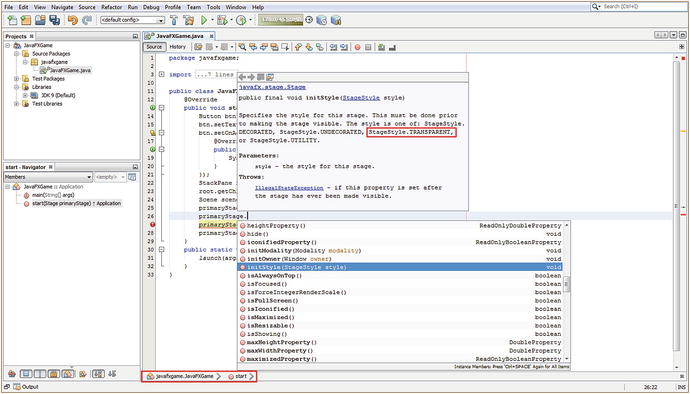Image resolution: width=690 pixels, height=394 pixels.
Task: Click the New Project toolbar icon
Action: (26, 20)
